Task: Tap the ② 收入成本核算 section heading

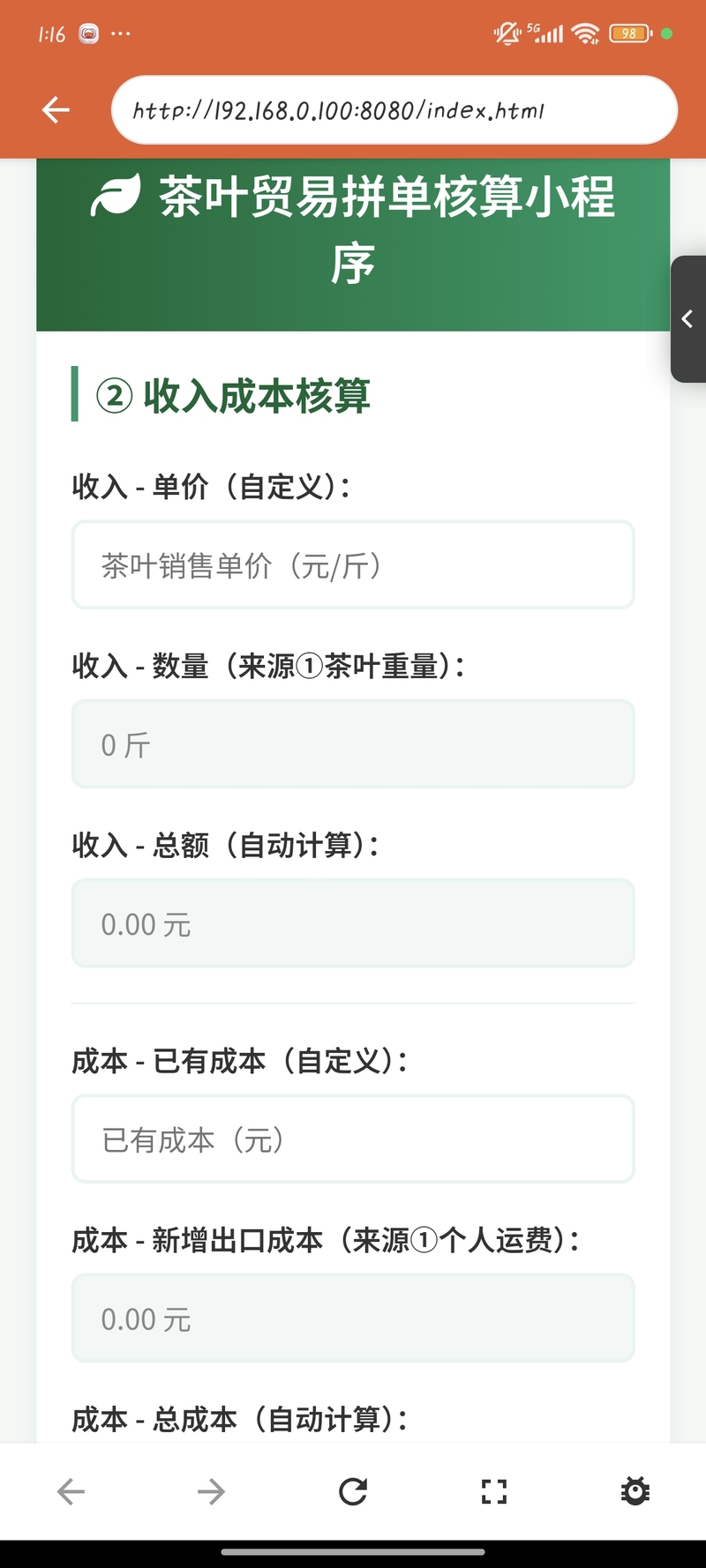Action: (234, 395)
